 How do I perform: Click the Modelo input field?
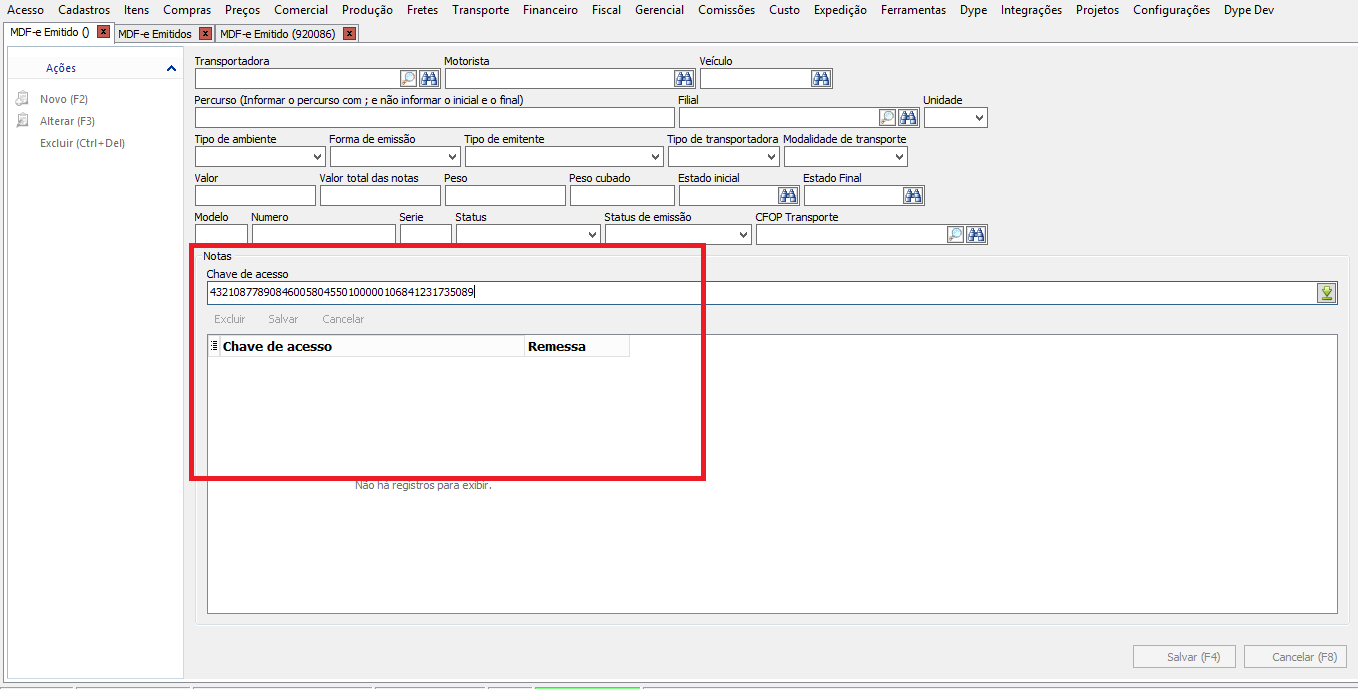(221, 234)
